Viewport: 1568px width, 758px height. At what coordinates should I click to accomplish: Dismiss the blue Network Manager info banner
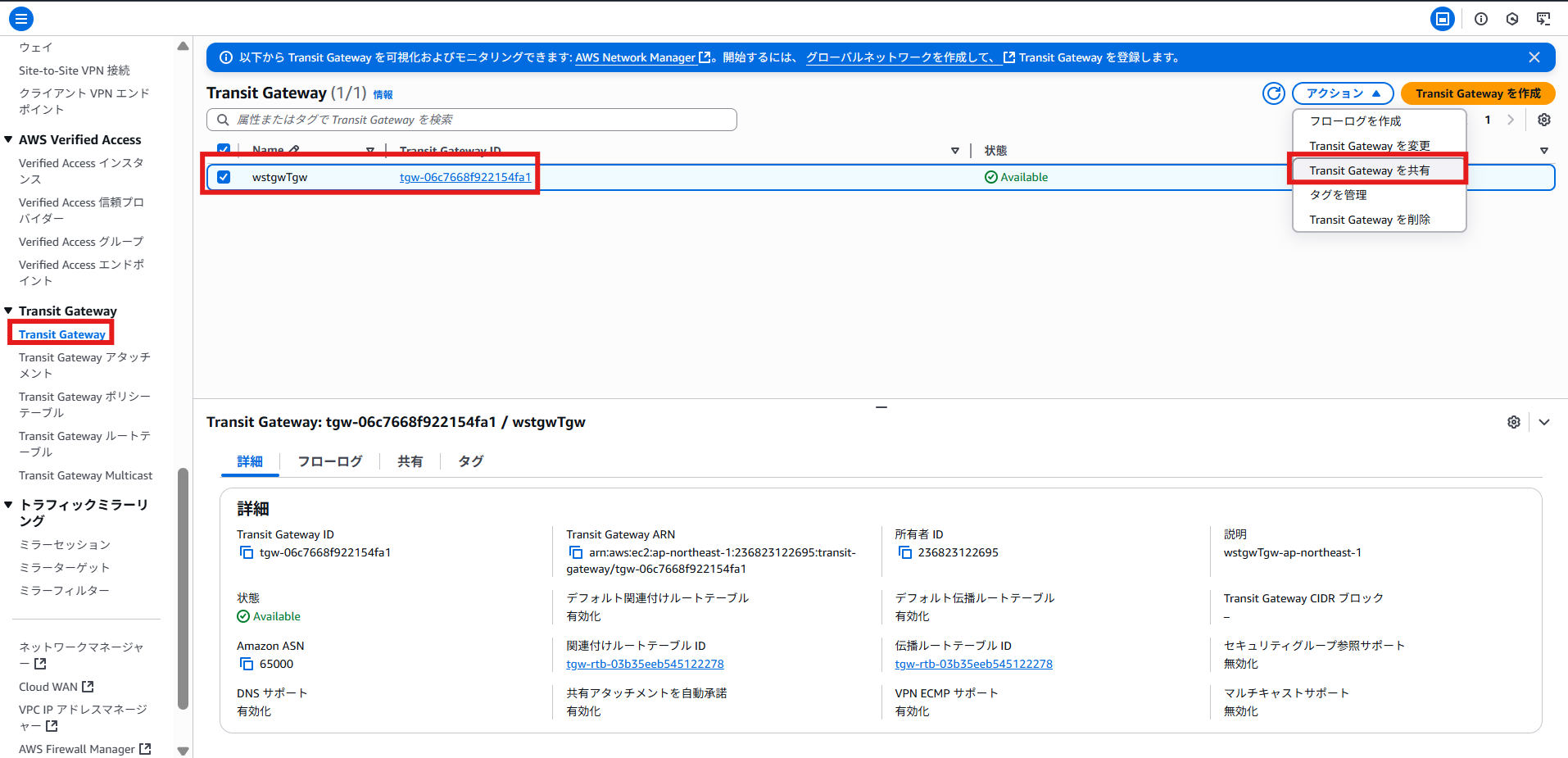tap(1534, 57)
